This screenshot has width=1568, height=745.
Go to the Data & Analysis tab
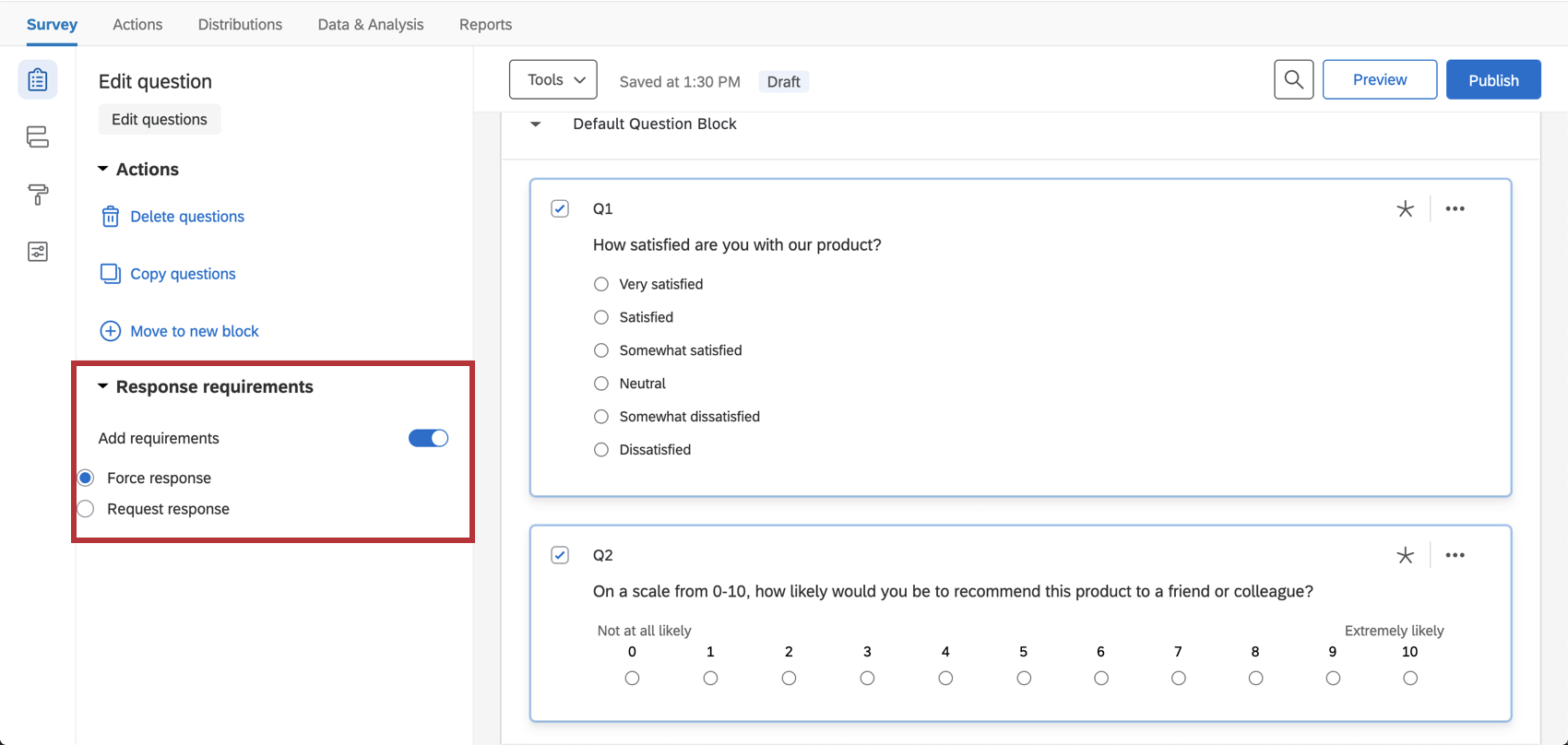pyautogui.click(x=371, y=25)
